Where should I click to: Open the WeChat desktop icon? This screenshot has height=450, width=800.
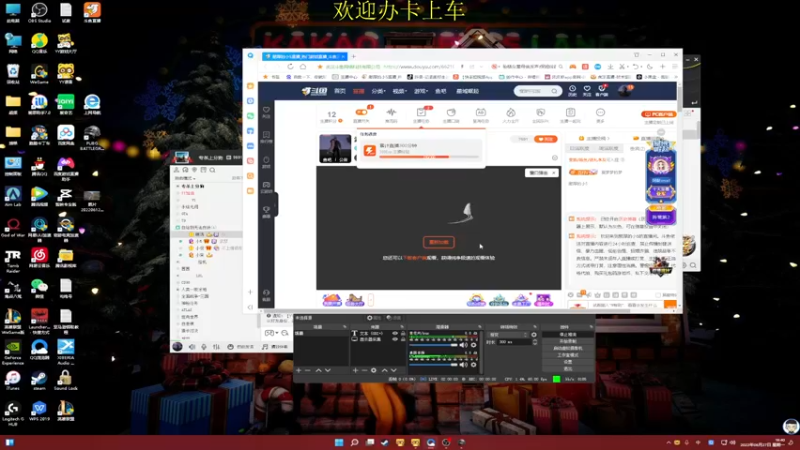(x=39, y=289)
